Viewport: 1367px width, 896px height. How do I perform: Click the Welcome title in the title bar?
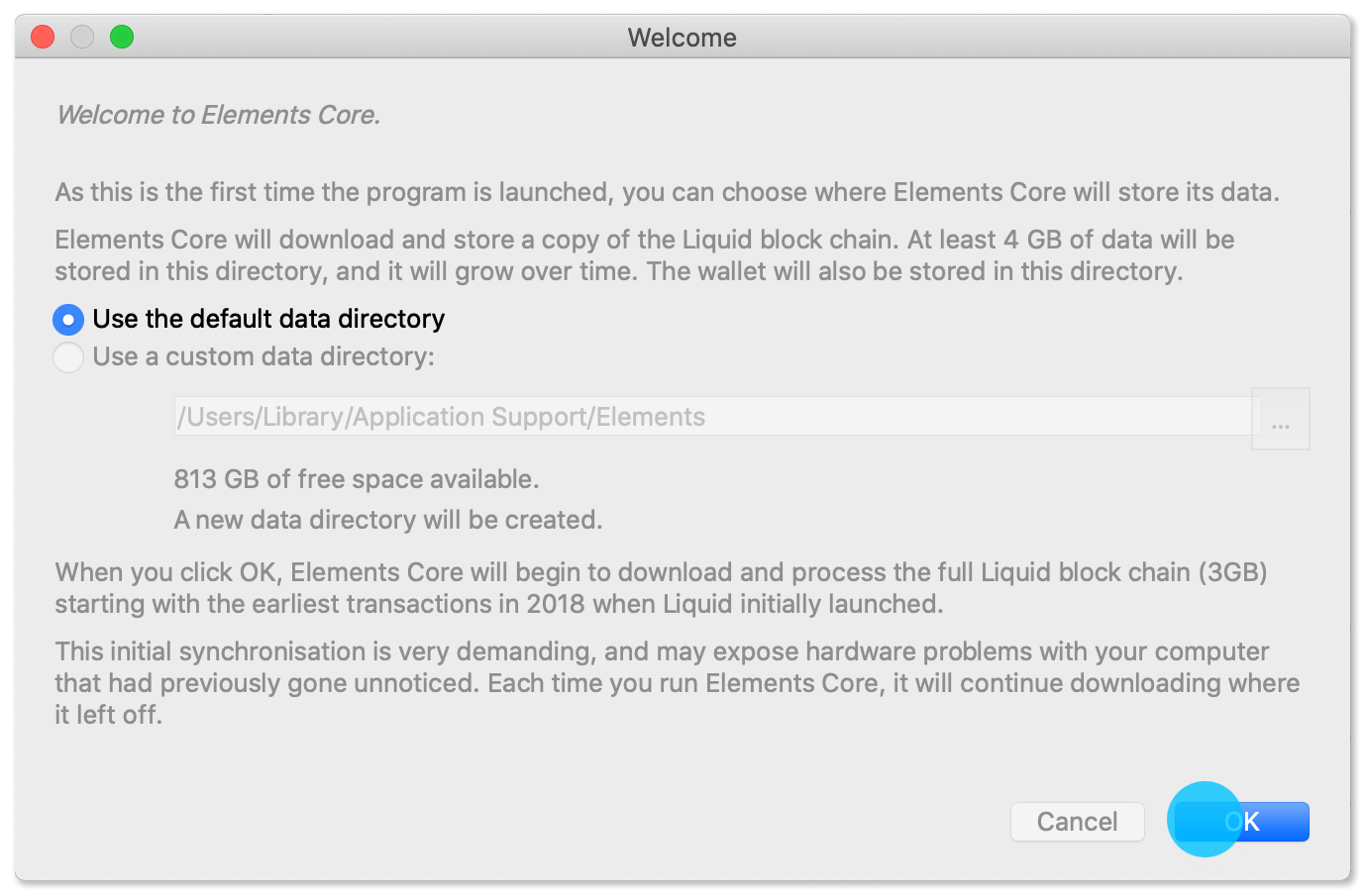(682, 38)
